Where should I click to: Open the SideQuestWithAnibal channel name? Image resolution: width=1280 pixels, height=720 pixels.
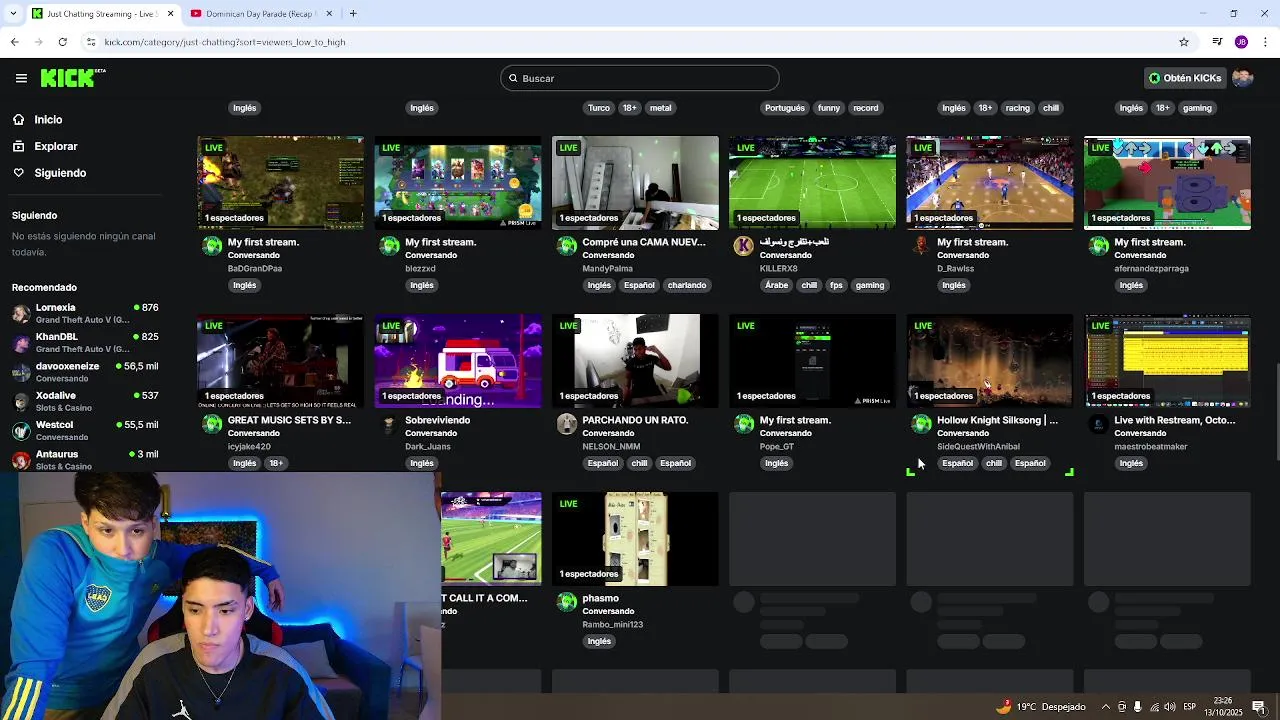978,447
